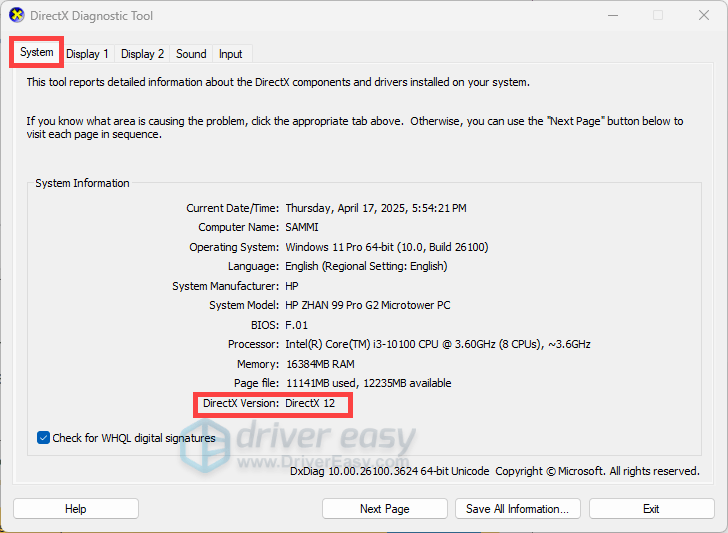Switch to the Sound tab
The height and width of the screenshot is (533, 728).
pos(191,54)
